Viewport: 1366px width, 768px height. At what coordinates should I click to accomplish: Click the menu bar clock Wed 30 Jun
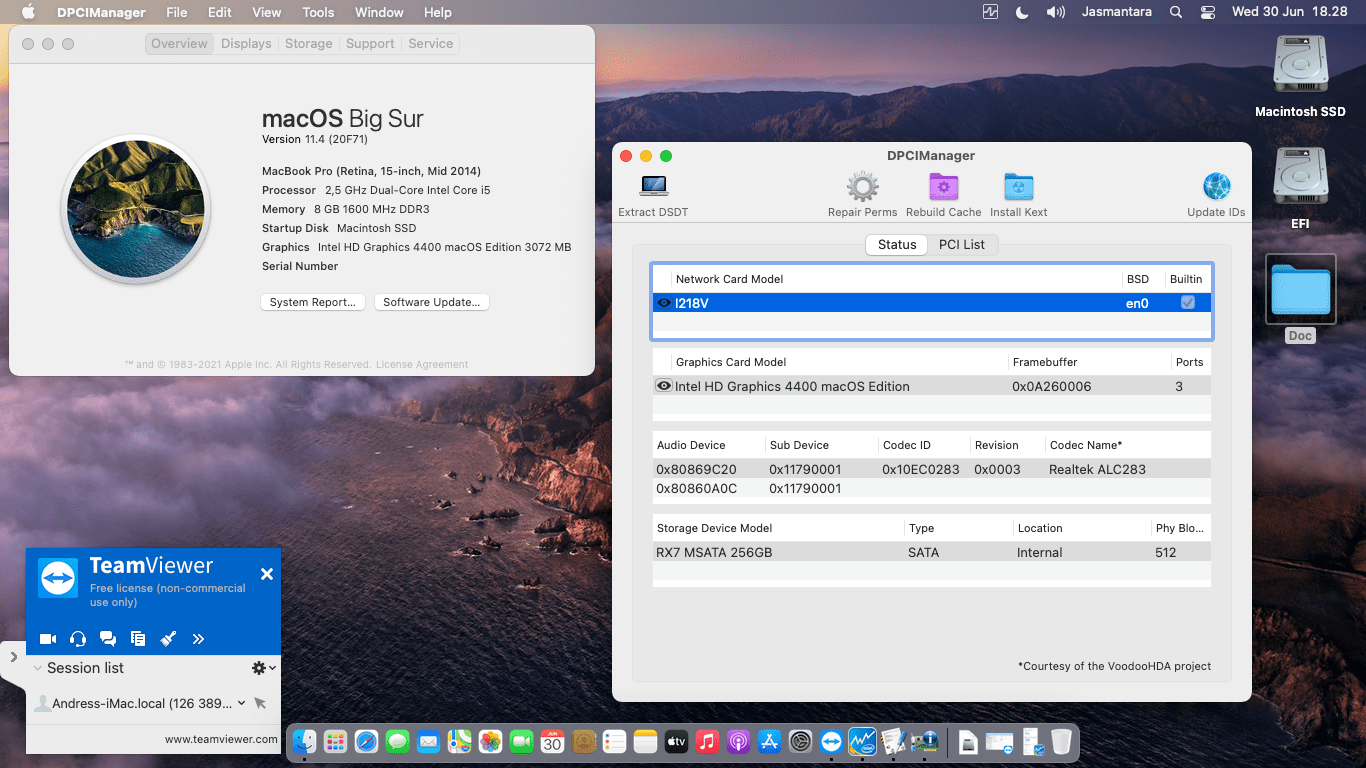coord(1289,12)
